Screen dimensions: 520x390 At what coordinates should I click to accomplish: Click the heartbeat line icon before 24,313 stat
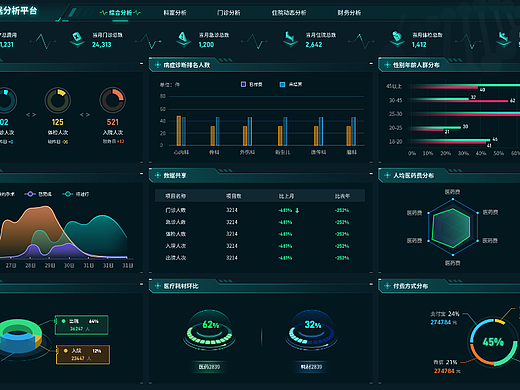(43, 41)
